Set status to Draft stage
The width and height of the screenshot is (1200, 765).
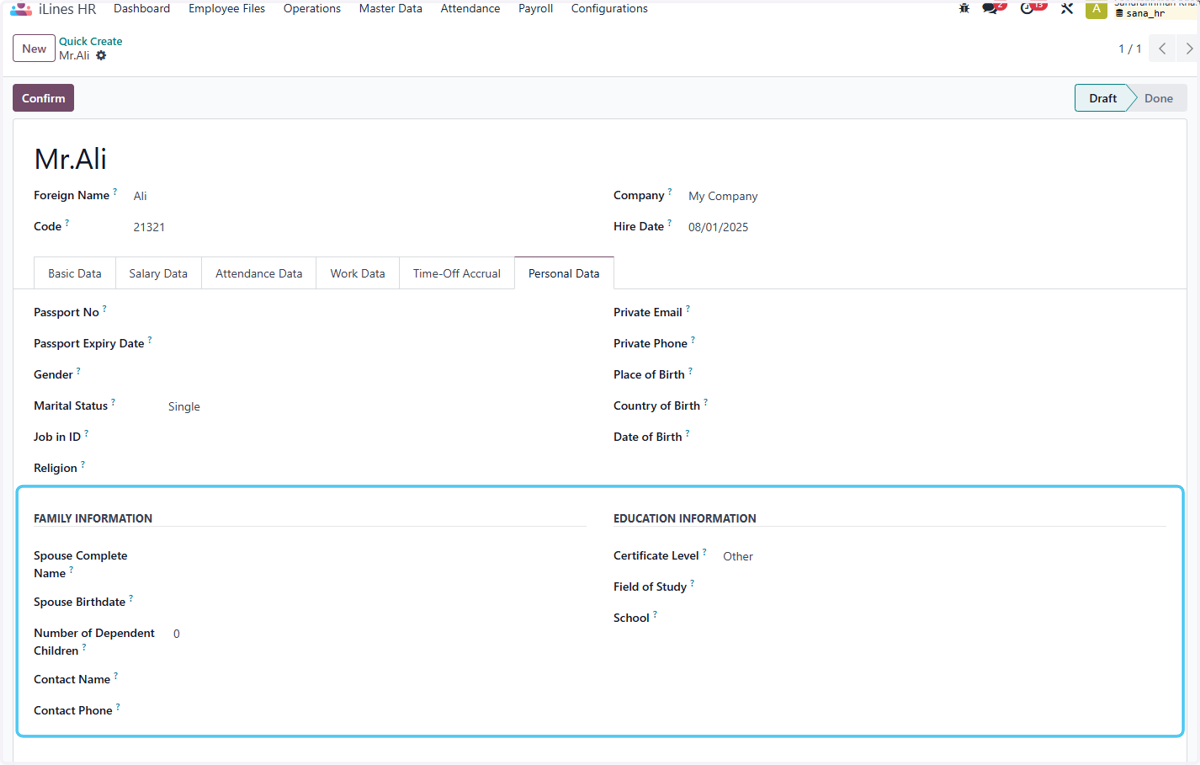[1102, 98]
